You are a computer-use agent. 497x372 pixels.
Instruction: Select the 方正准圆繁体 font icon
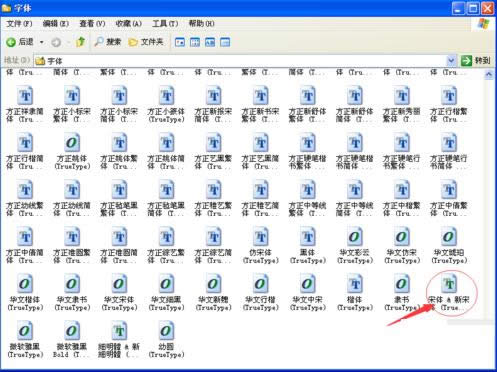(72, 237)
